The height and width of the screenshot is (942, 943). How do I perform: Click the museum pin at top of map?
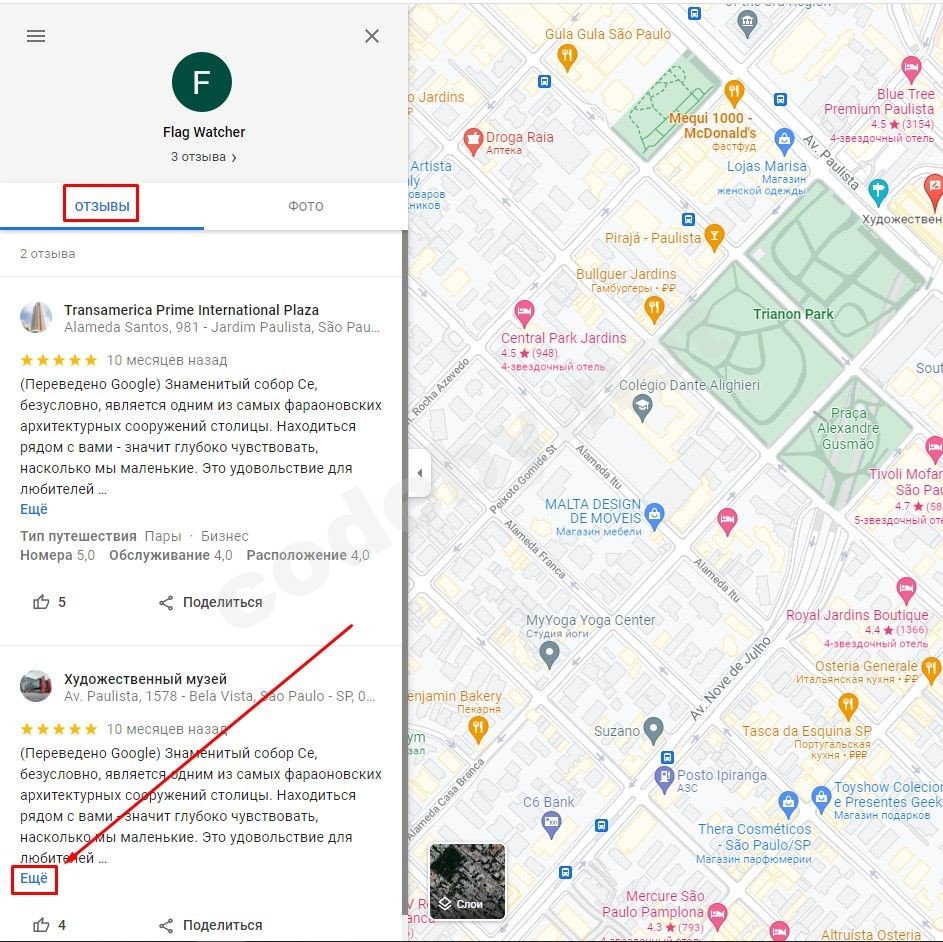[747, 23]
